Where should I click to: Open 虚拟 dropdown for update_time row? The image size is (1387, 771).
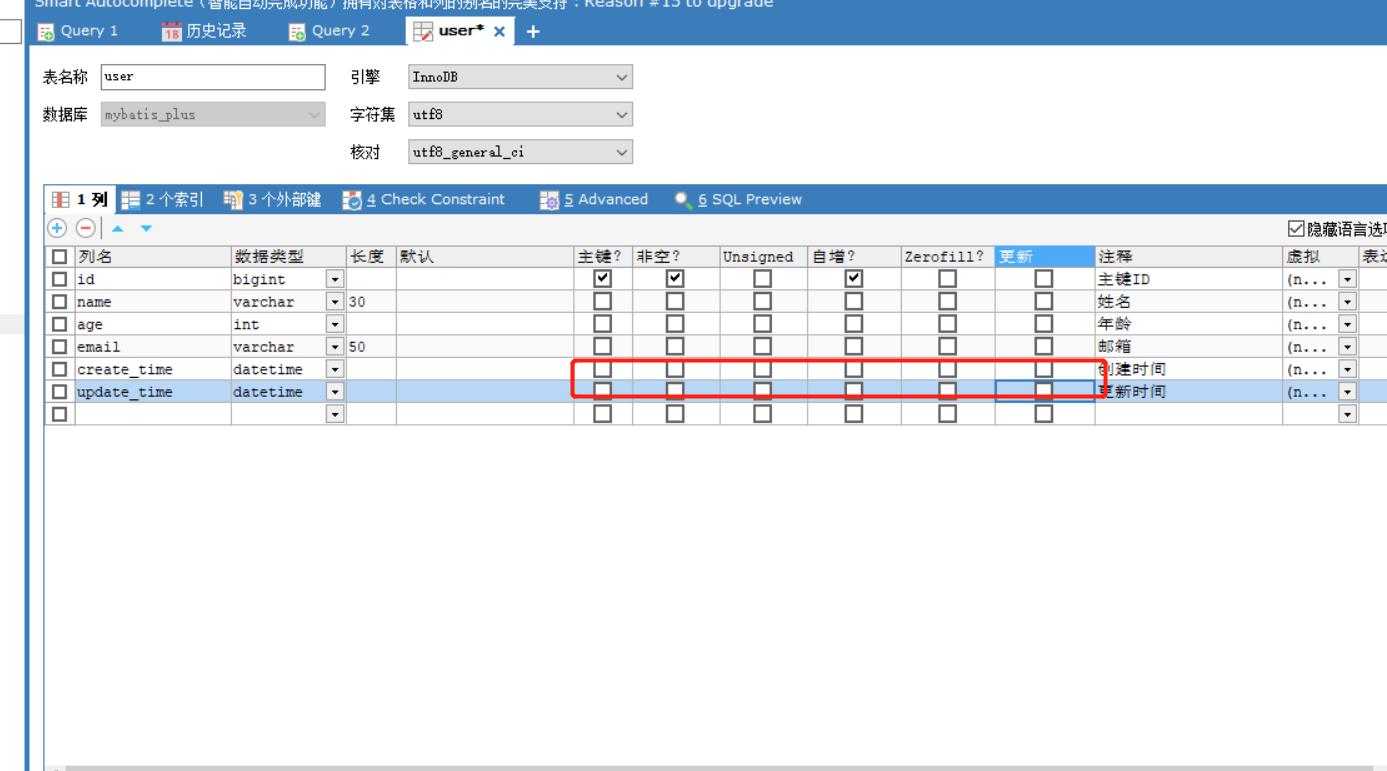pyautogui.click(x=1347, y=392)
